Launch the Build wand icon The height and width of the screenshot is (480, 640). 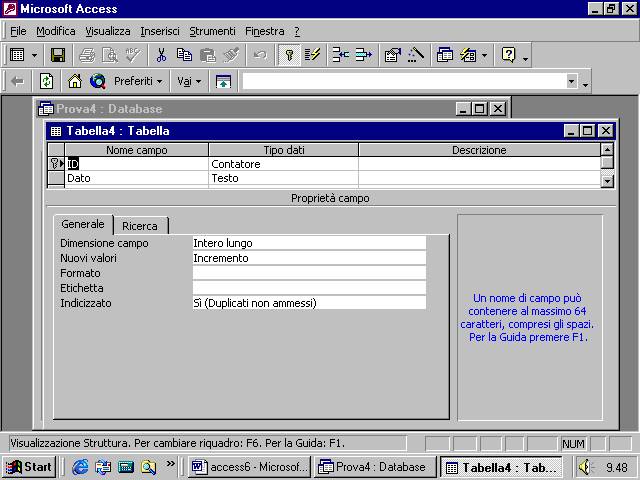(x=416, y=55)
